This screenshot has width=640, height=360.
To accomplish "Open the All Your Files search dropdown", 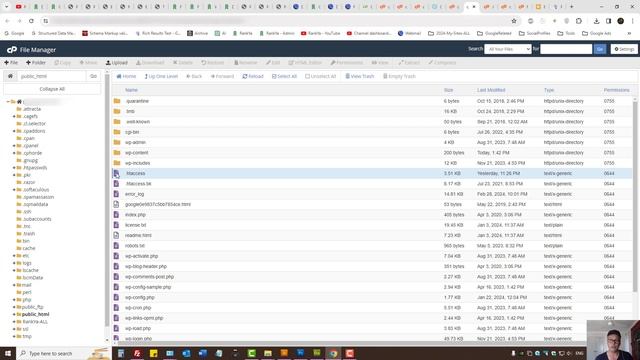I will click(x=507, y=49).
